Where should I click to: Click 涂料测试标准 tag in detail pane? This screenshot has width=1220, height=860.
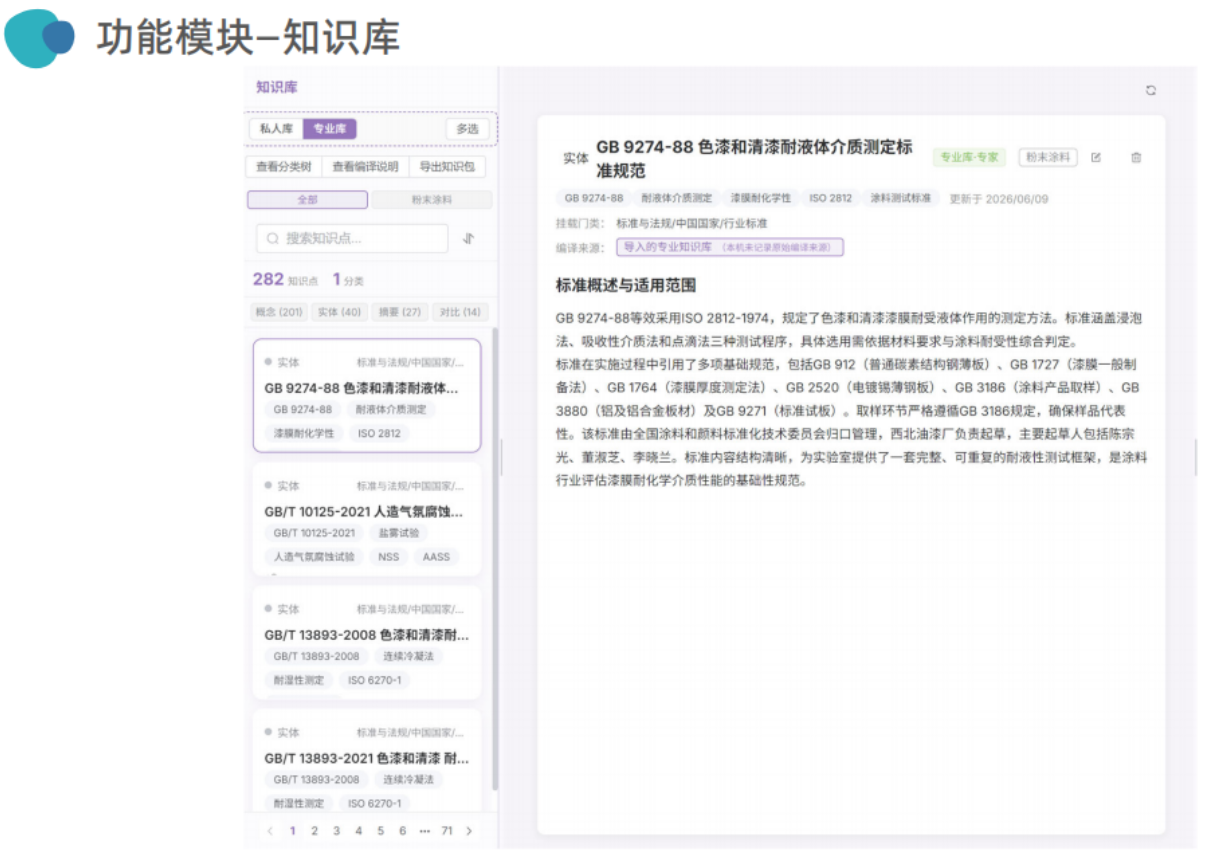900,198
